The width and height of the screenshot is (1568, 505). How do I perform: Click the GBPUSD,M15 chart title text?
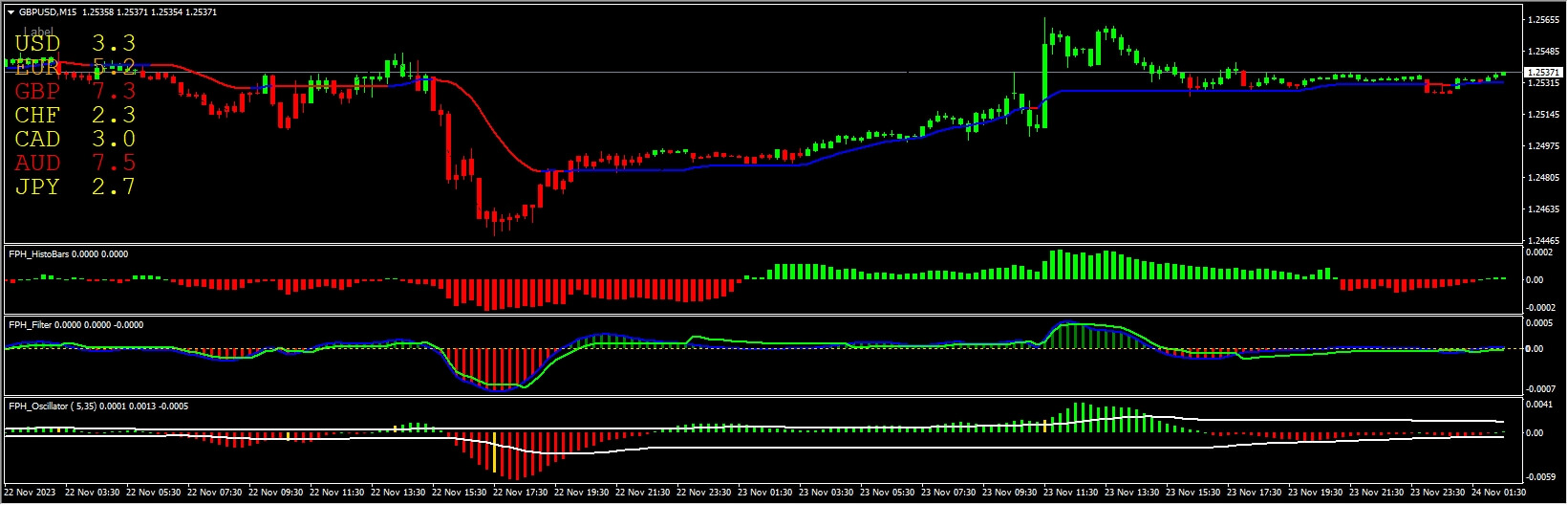(49, 12)
